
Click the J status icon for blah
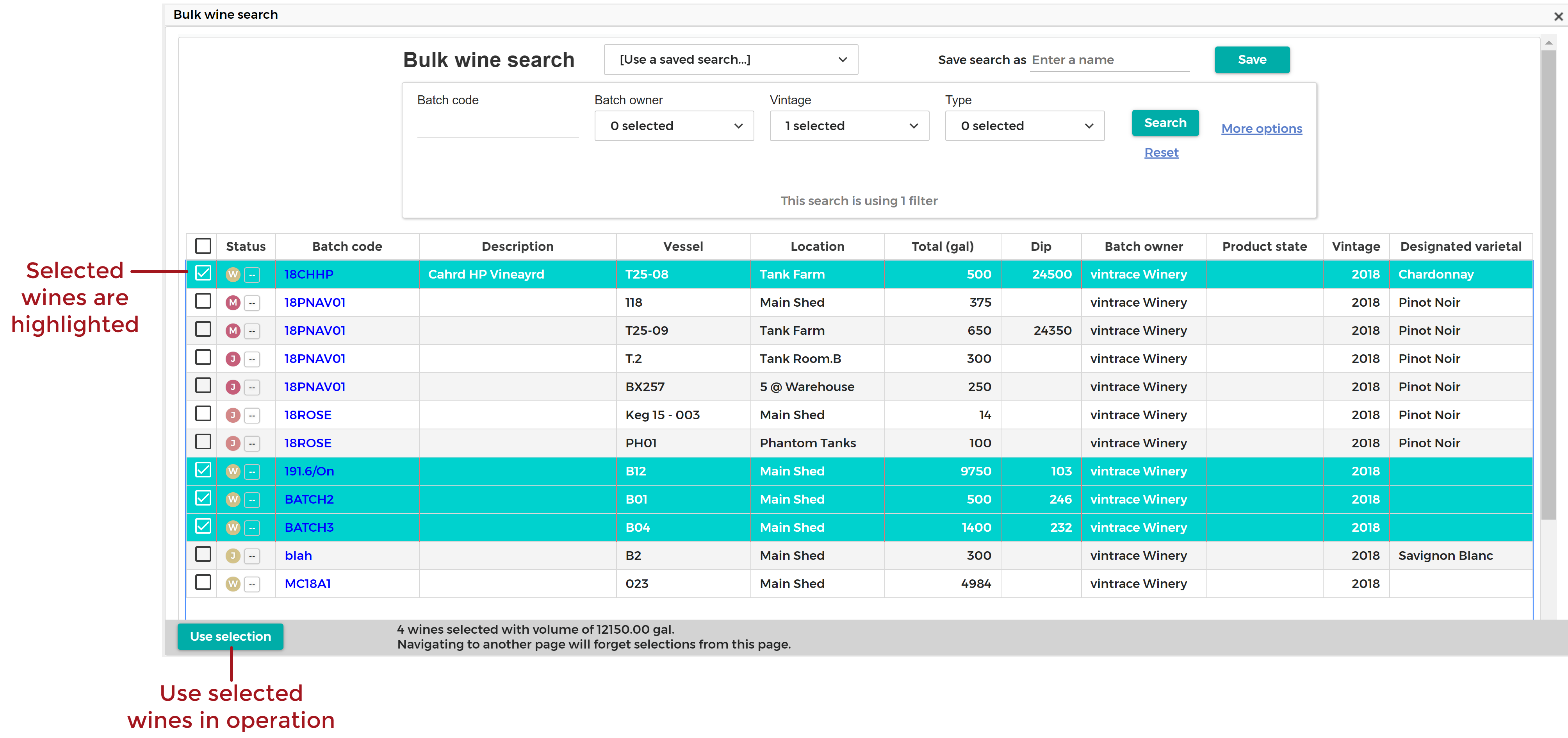[x=233, y=556]
